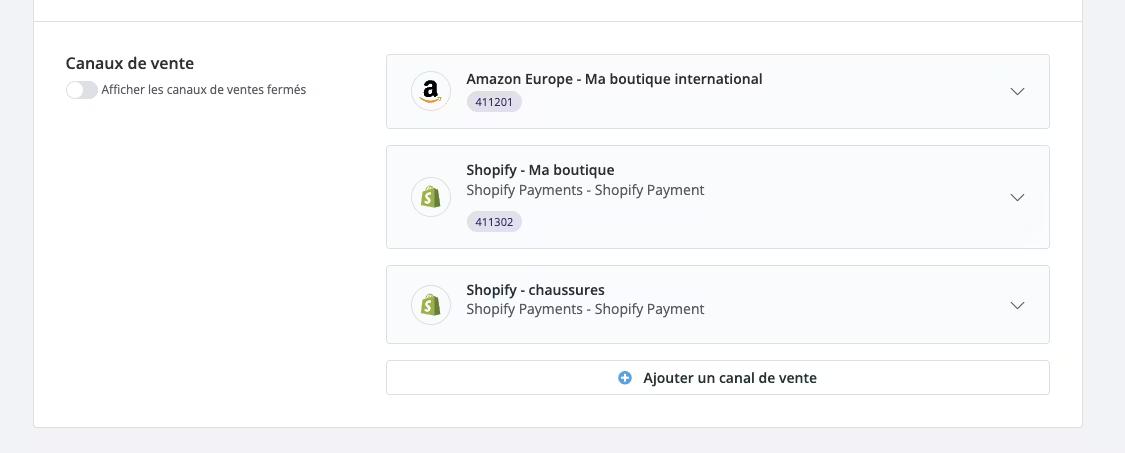Click the 411201 code badge
Image resolution: width=1125 pixels, height=453 pixels.
[494, 102]
